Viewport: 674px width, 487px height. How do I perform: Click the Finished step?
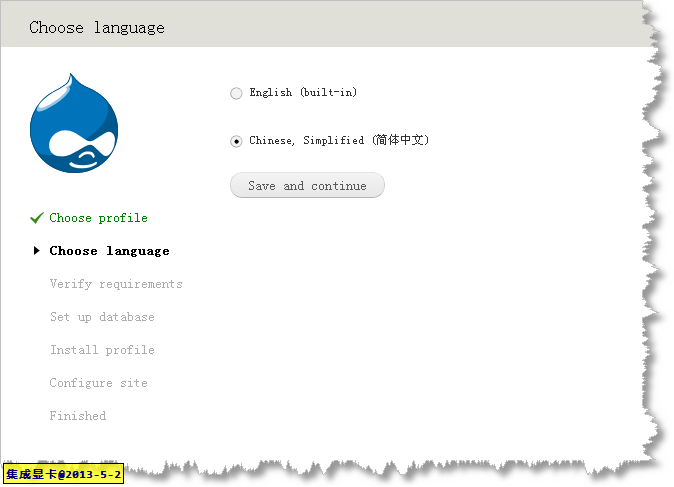78,416
